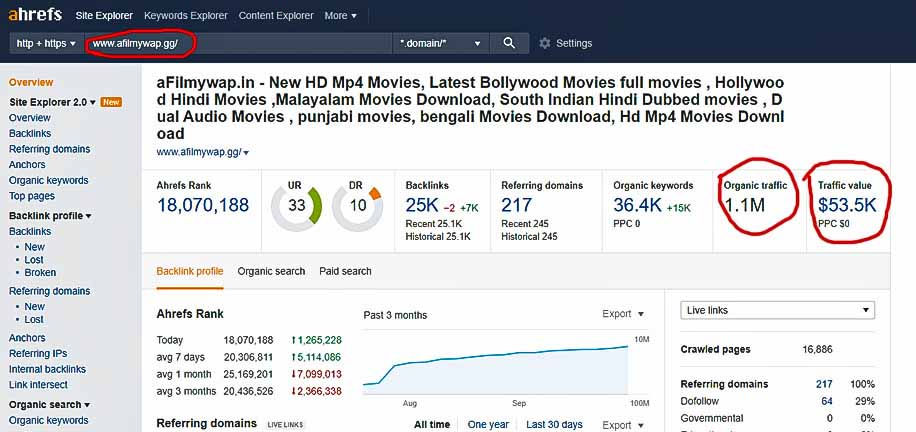Open New under Backlinks
Viewport: 916px width, 432px height.
pyautogui.click(x=34, y=247)
